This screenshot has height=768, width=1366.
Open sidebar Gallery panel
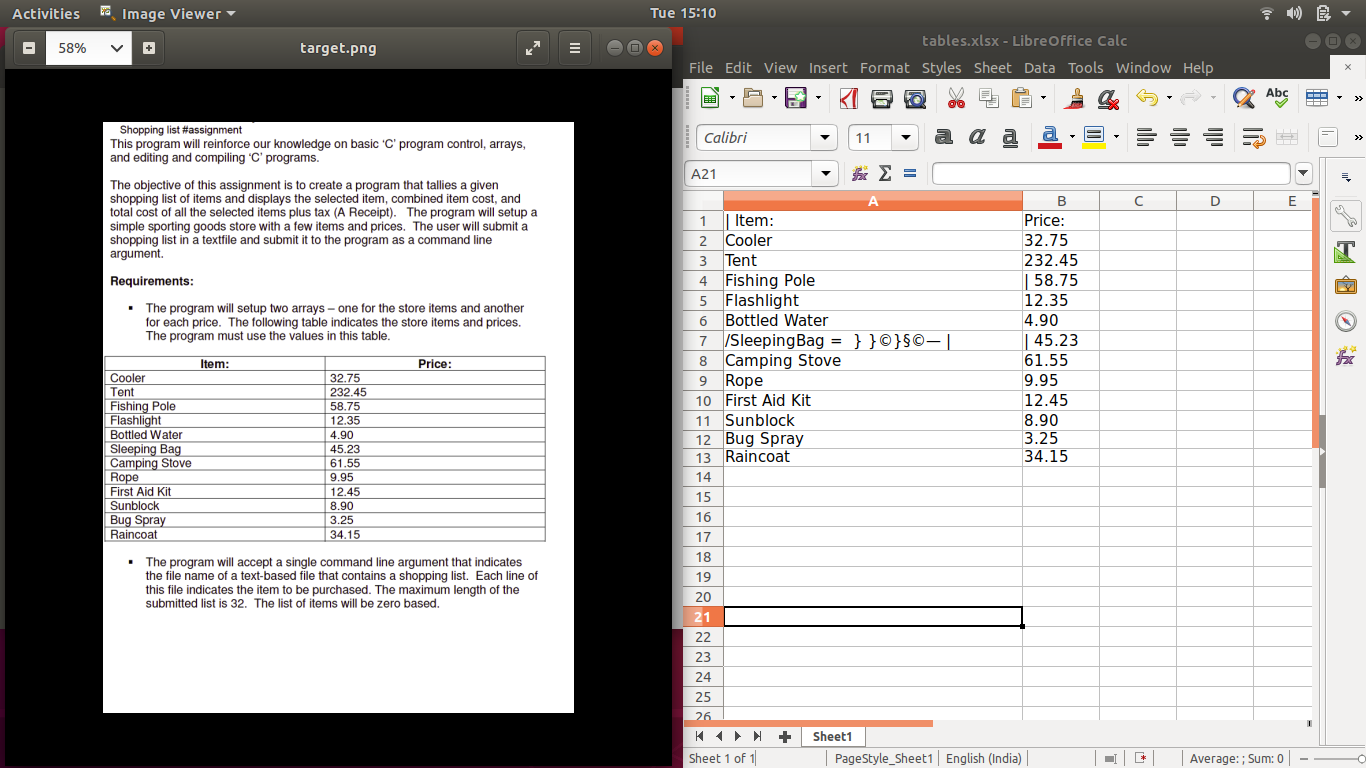pos(1346,286)
